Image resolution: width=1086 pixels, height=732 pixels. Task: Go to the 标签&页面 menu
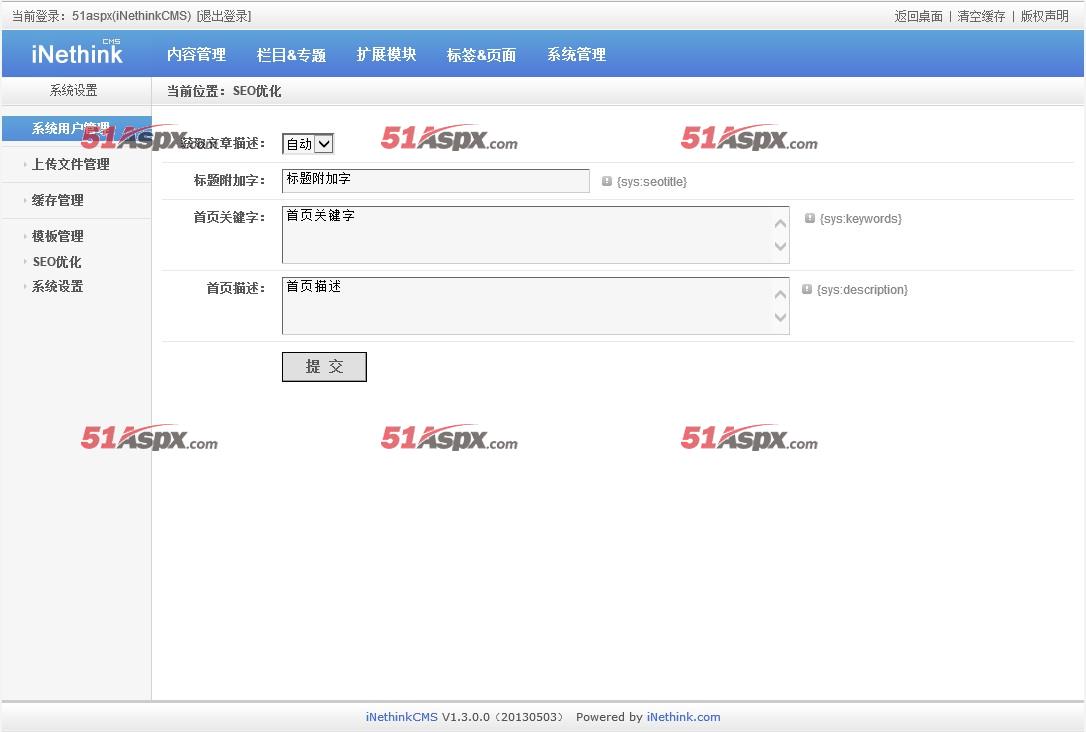[x=481, y=55]
